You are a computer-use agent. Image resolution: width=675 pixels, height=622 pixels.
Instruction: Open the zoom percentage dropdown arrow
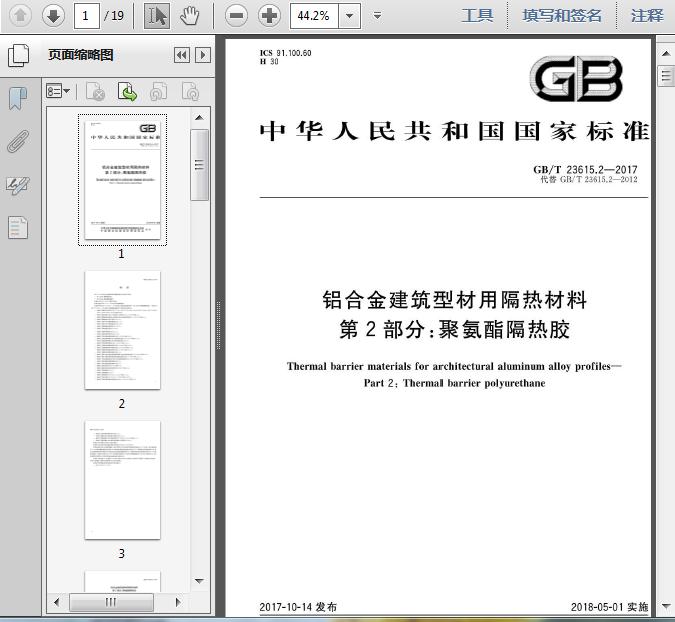click(x=350, y=16)
